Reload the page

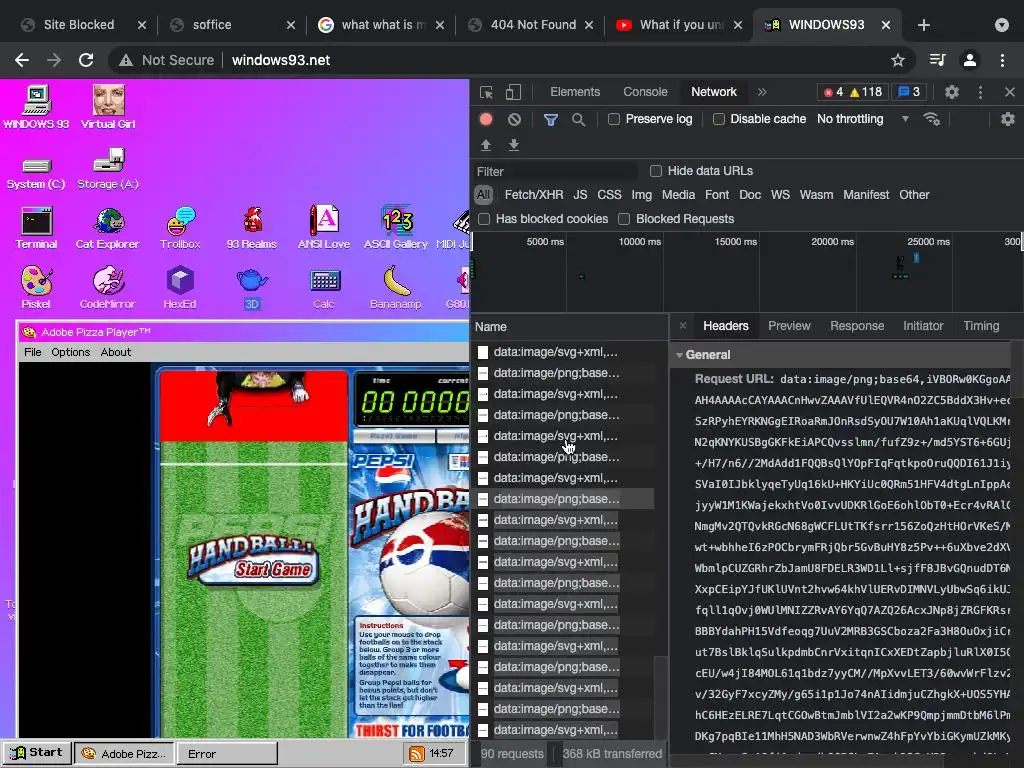[86, 60]
